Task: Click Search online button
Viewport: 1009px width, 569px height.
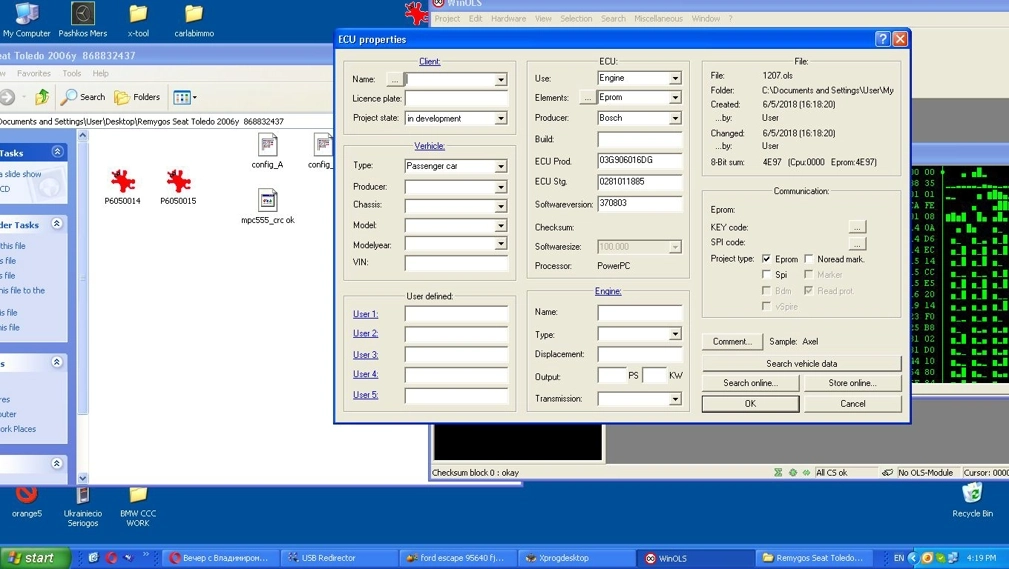Action: click(750, 383)
